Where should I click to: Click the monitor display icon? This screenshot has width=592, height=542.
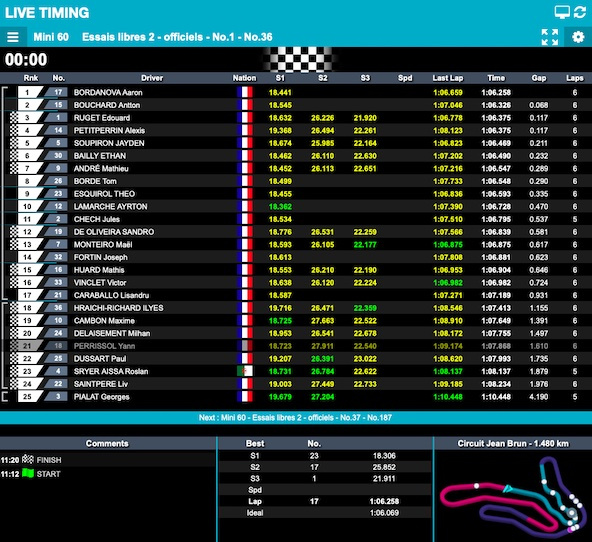point(562,12)
